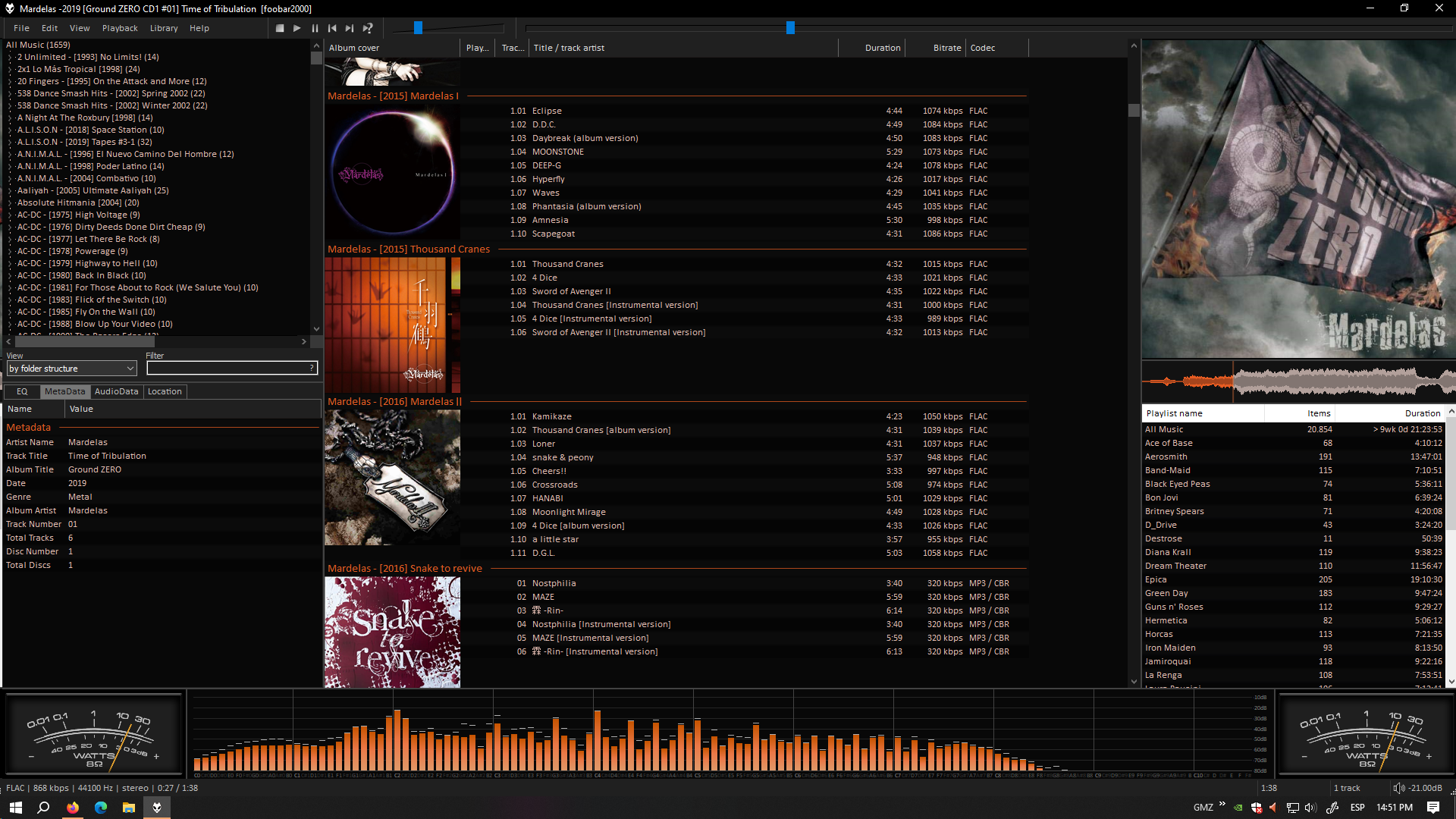Launch Firefox from the taskbar
The image size is (1456, 819).
tap(73, 808)
